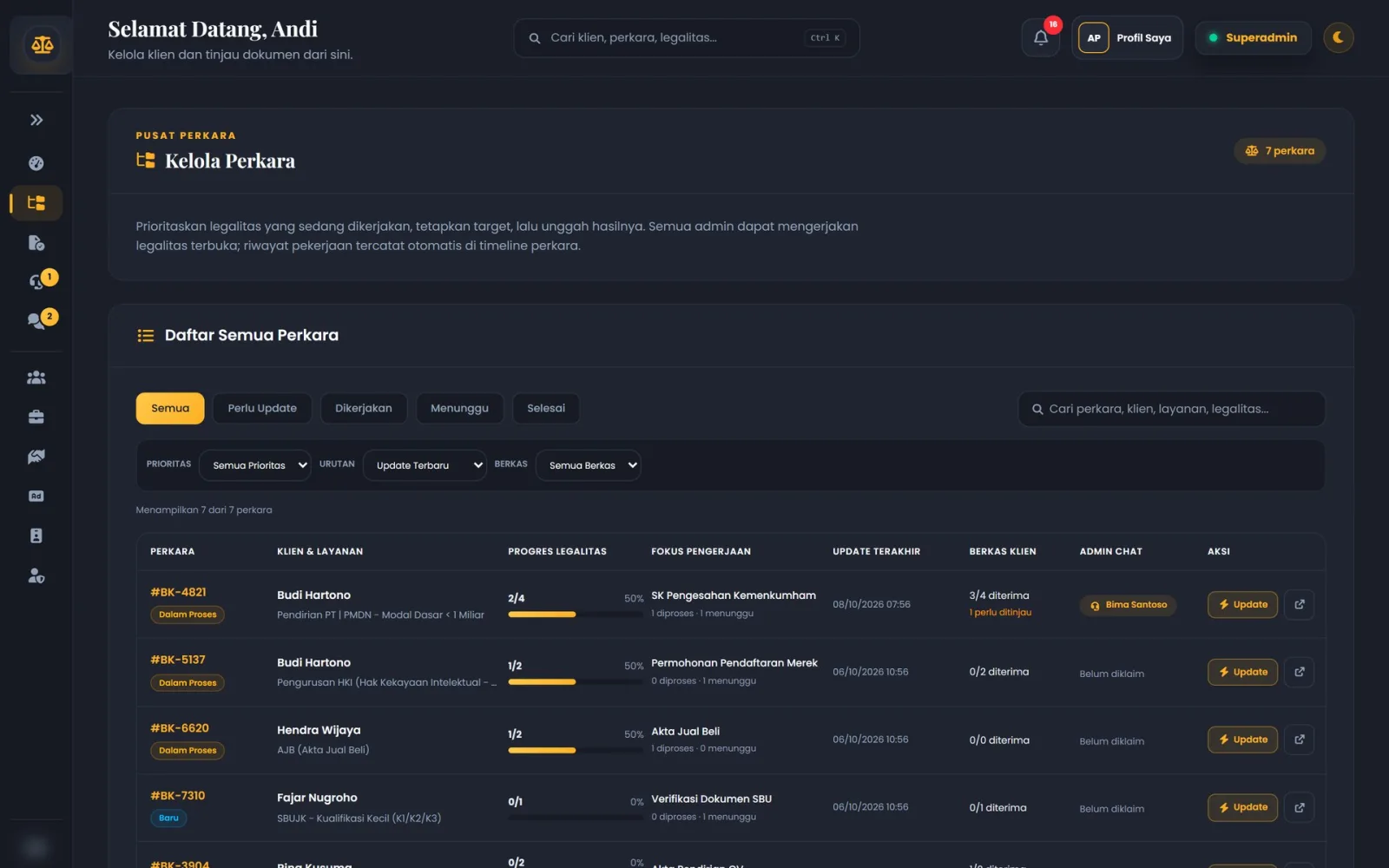Open Profil Saya button
1389x868 pixels.
(1127, 38)
